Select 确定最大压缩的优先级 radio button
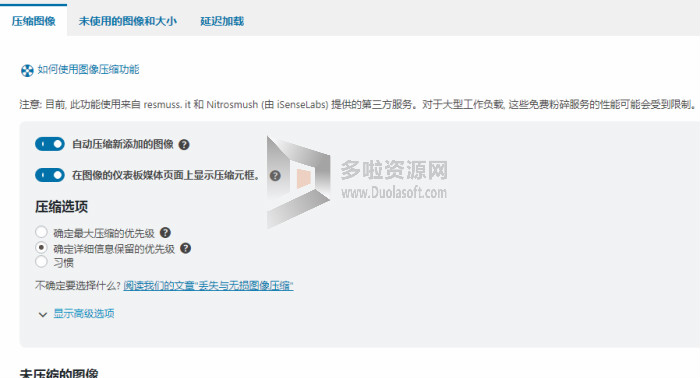The width and height of the screenshot is (700, 378). pos(42,232)
